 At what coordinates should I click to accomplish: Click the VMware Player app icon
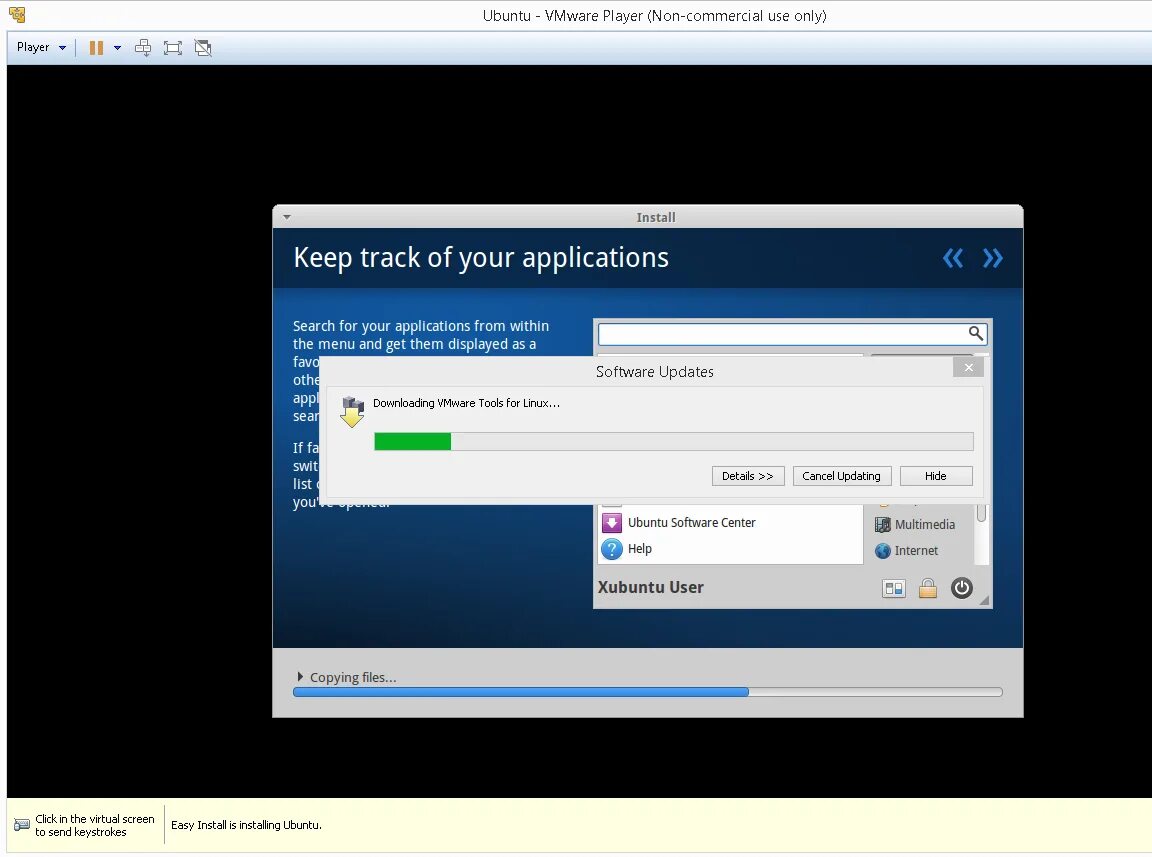(x=17, y=15)
